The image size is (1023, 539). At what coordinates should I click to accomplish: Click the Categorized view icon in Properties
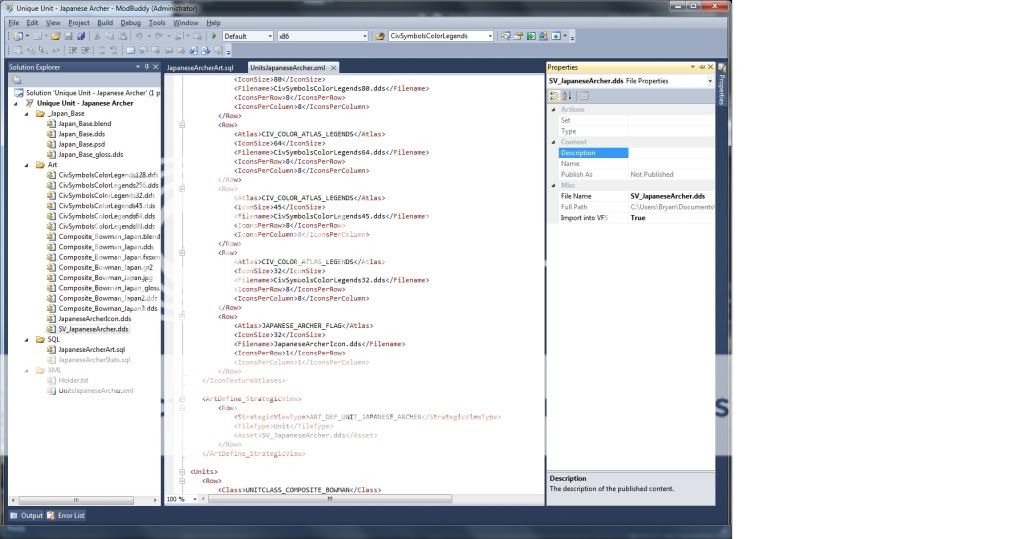tap(554, 96)
